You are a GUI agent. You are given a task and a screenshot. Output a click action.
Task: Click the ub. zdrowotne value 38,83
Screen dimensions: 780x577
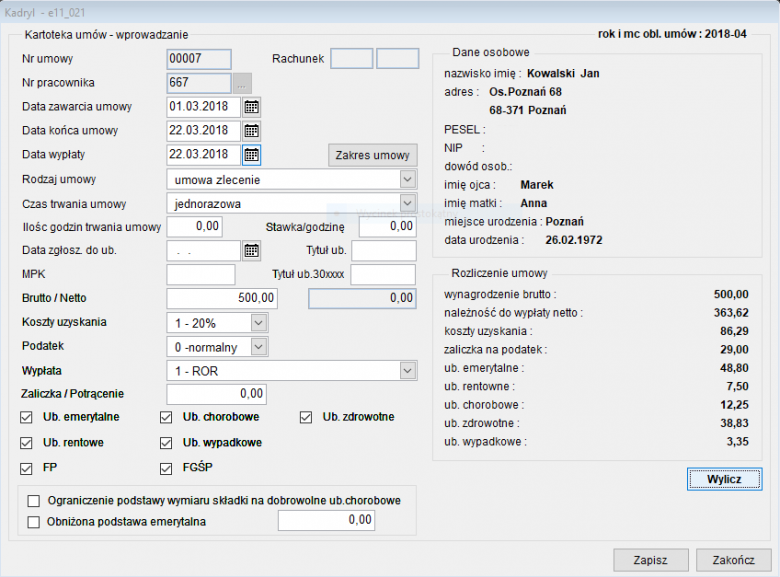(x=734, y=423)
